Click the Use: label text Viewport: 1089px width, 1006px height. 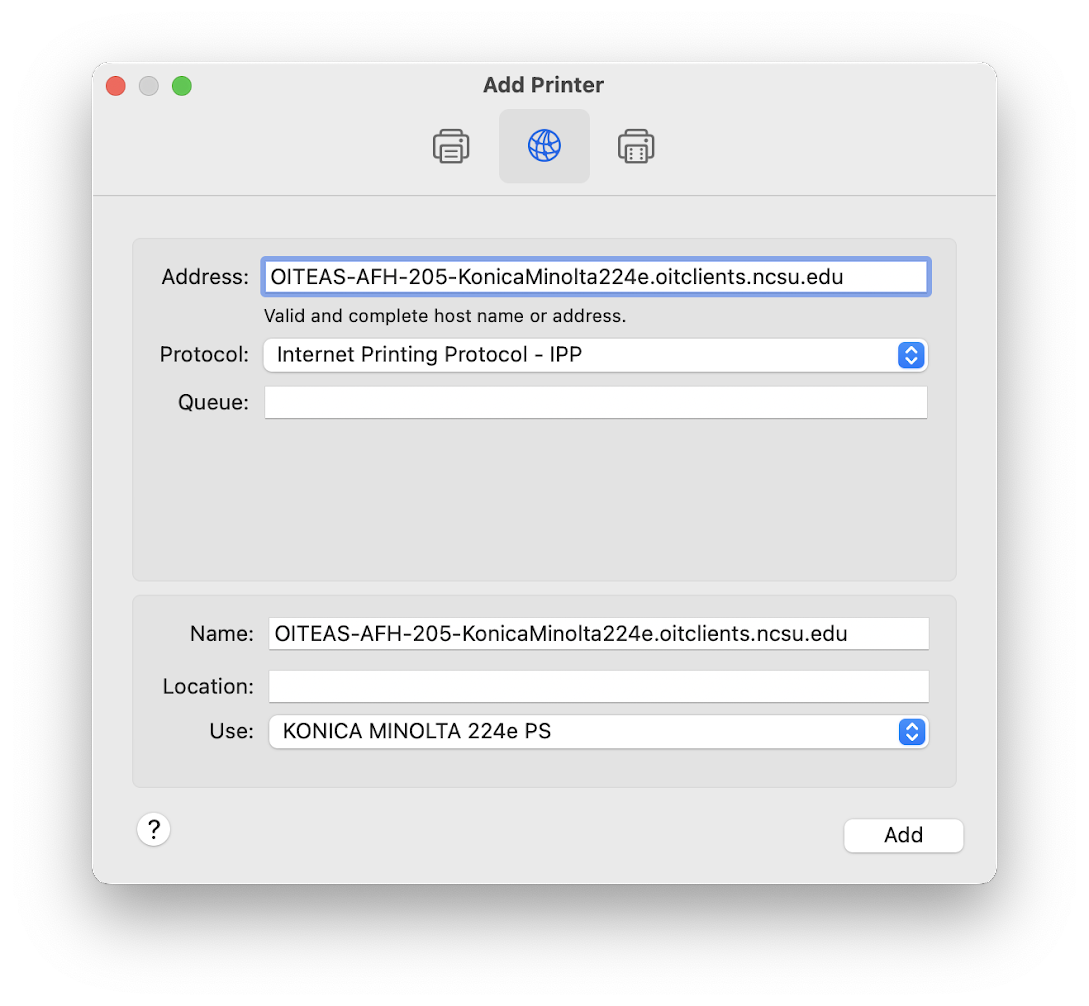pos(231,731)
